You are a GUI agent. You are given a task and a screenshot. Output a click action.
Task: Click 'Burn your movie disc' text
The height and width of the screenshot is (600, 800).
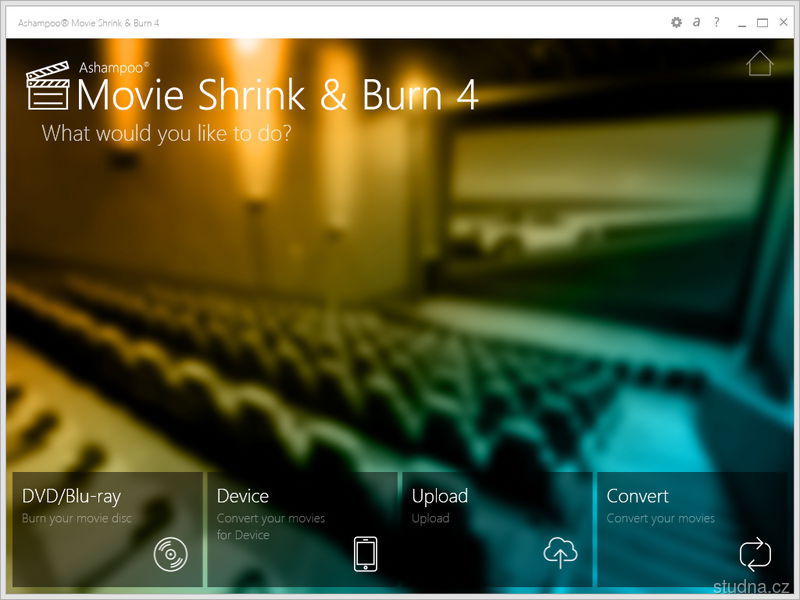point(77,518)
